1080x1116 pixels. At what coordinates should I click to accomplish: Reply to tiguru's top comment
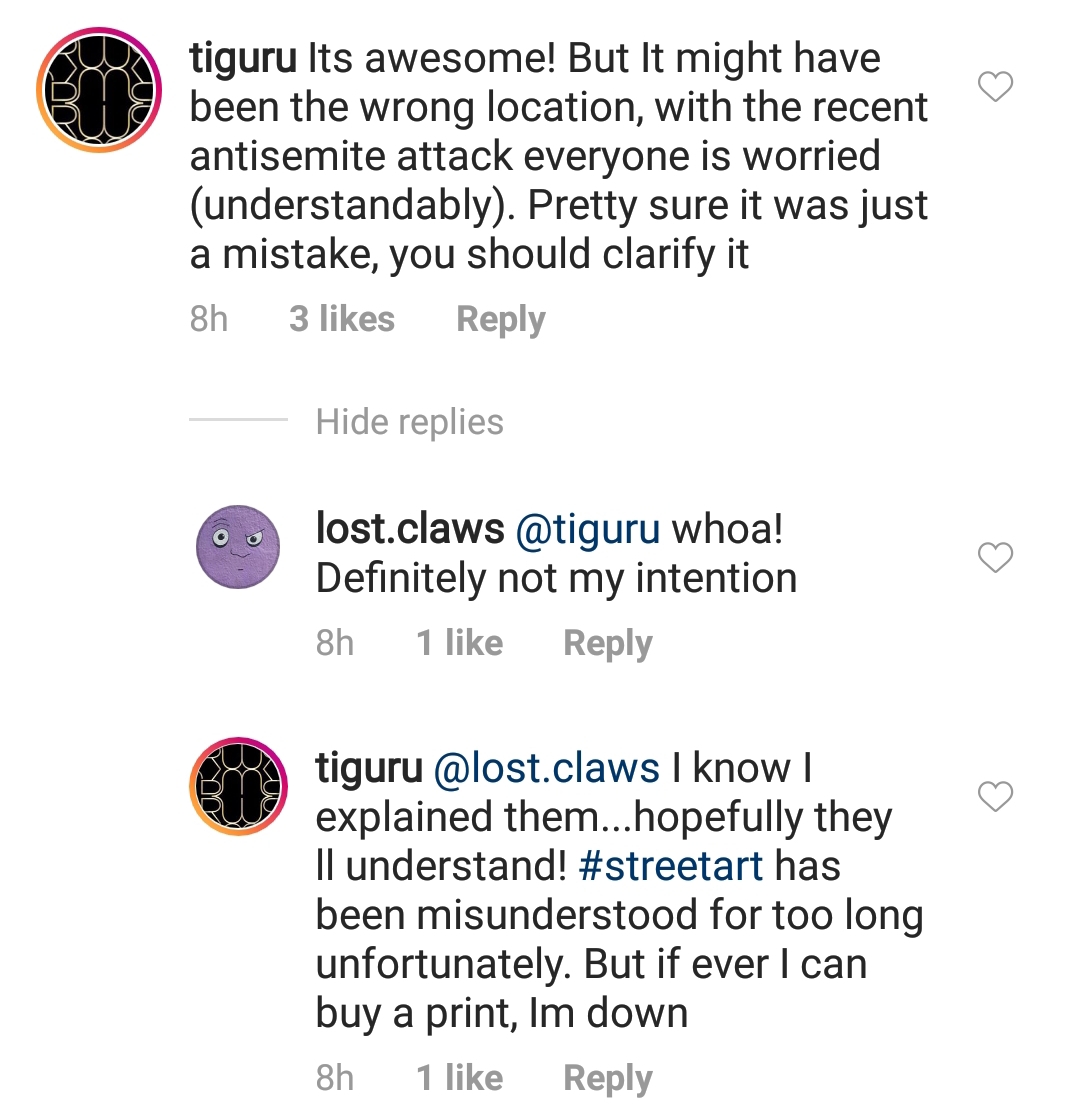click(x=500, y=320)
